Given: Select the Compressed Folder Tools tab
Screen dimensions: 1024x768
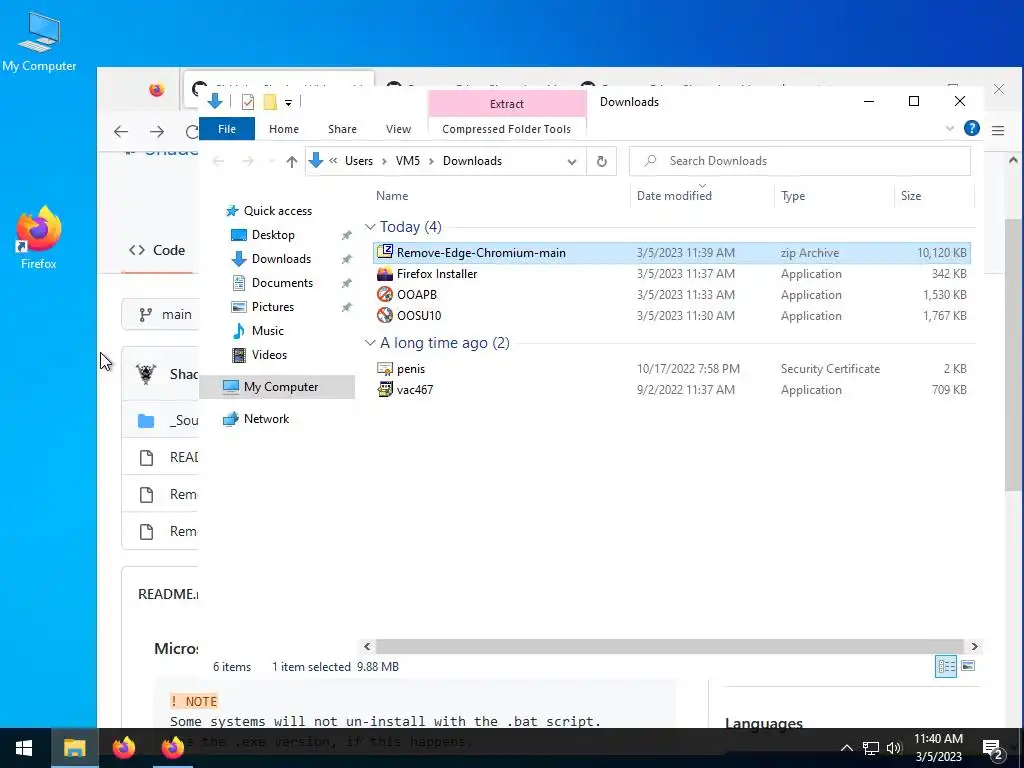Looking at the screenshot, I should [x=506, y=129].
